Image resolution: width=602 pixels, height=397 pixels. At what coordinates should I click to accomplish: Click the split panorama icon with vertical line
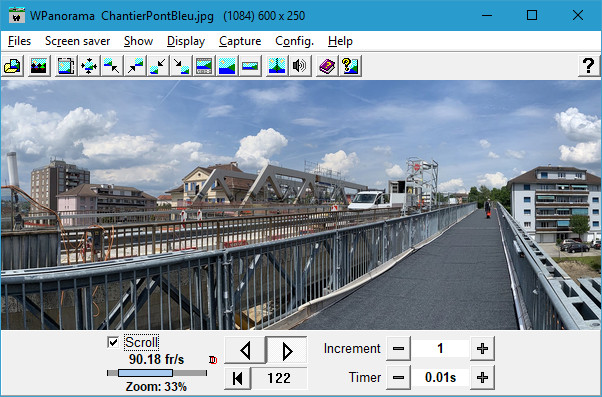click(277, 66)
